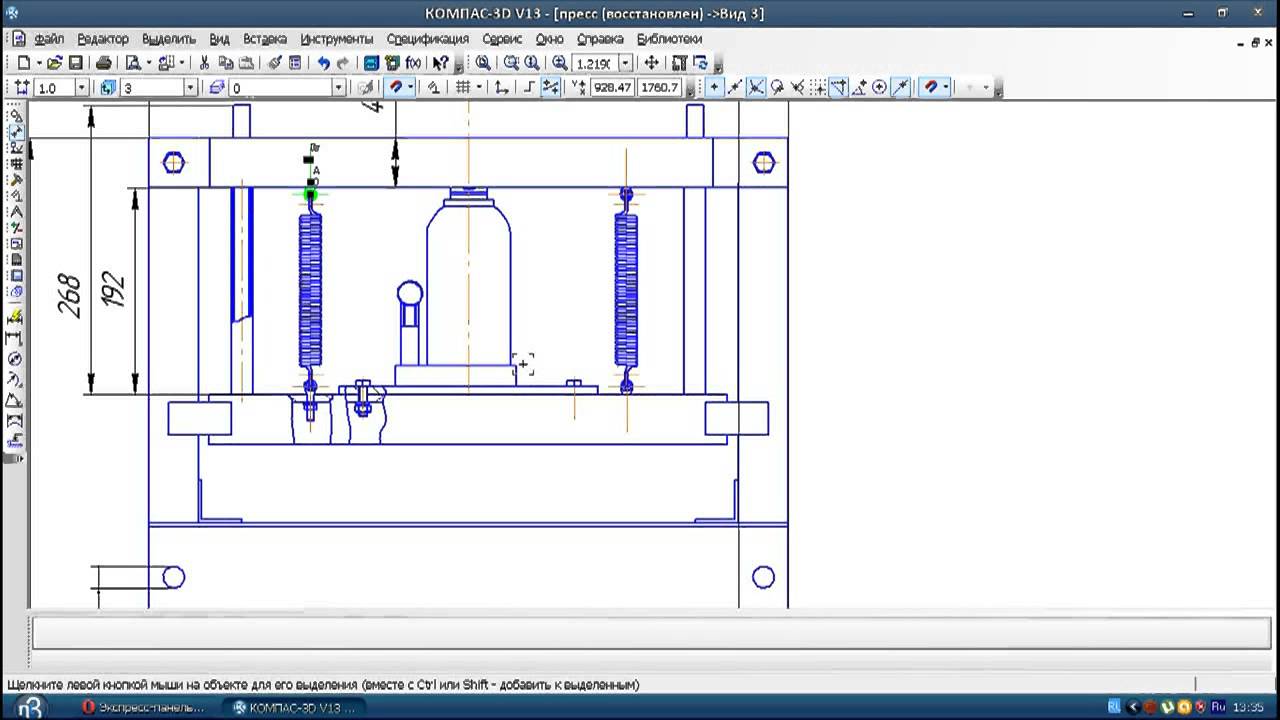
Task: Expand the layer dropdown showing 0
Action: 338,88
